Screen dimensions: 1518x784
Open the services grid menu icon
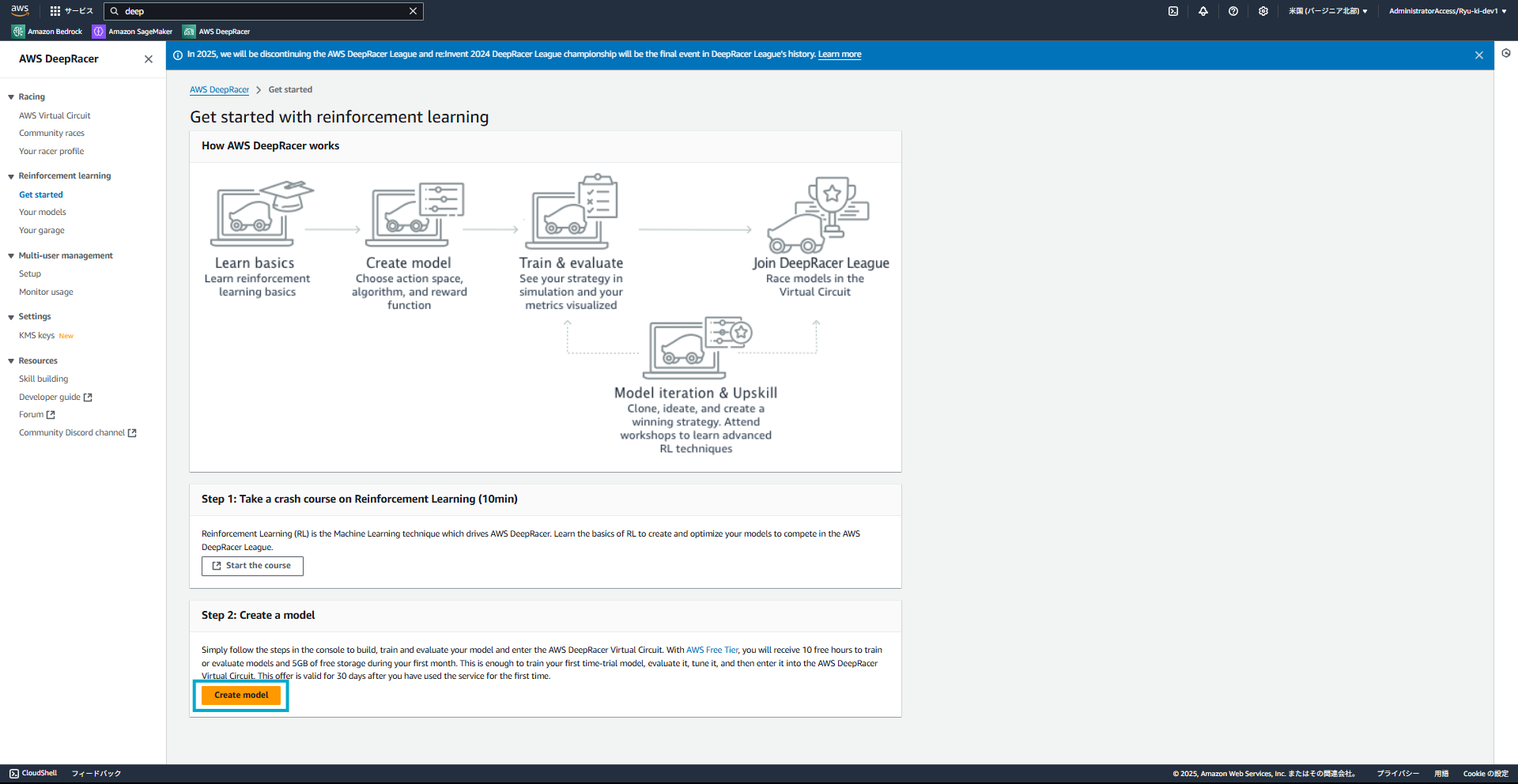pyautogui.click(x=55, y=11)
